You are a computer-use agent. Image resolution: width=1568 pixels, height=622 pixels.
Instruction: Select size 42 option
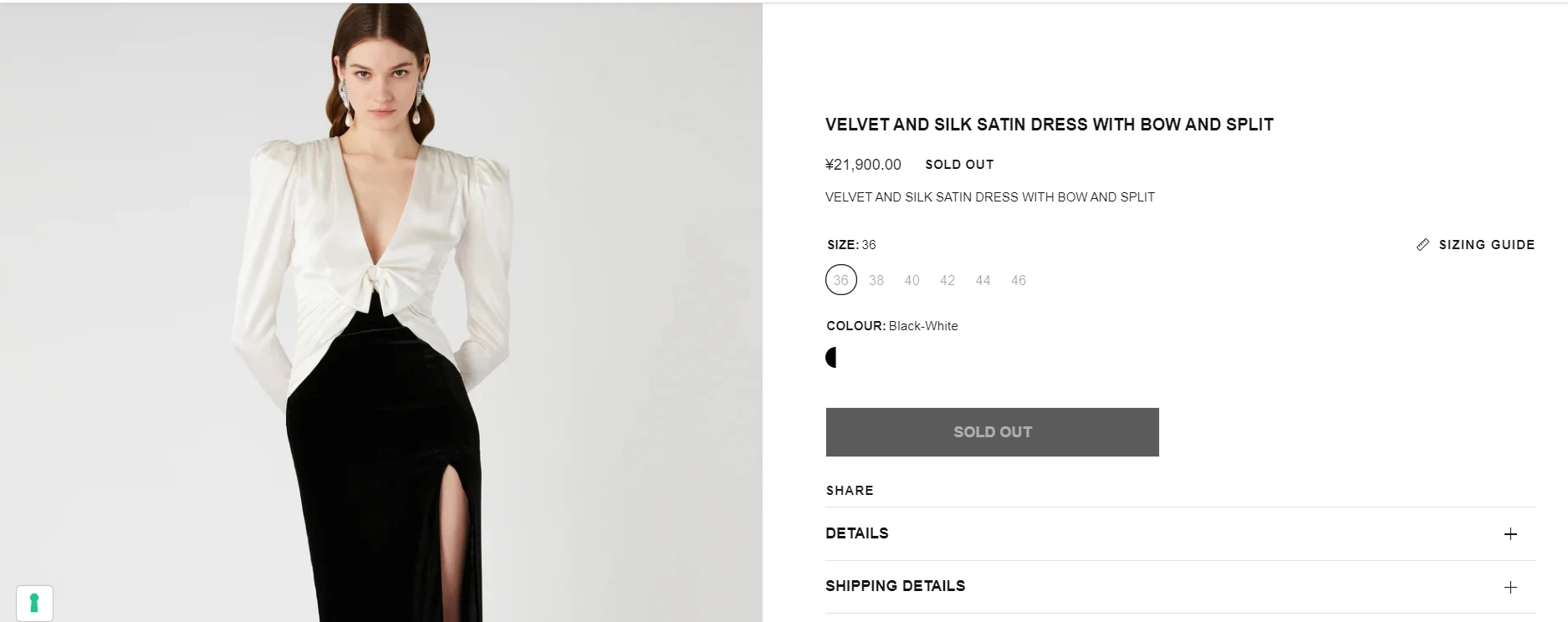point(947,280)
